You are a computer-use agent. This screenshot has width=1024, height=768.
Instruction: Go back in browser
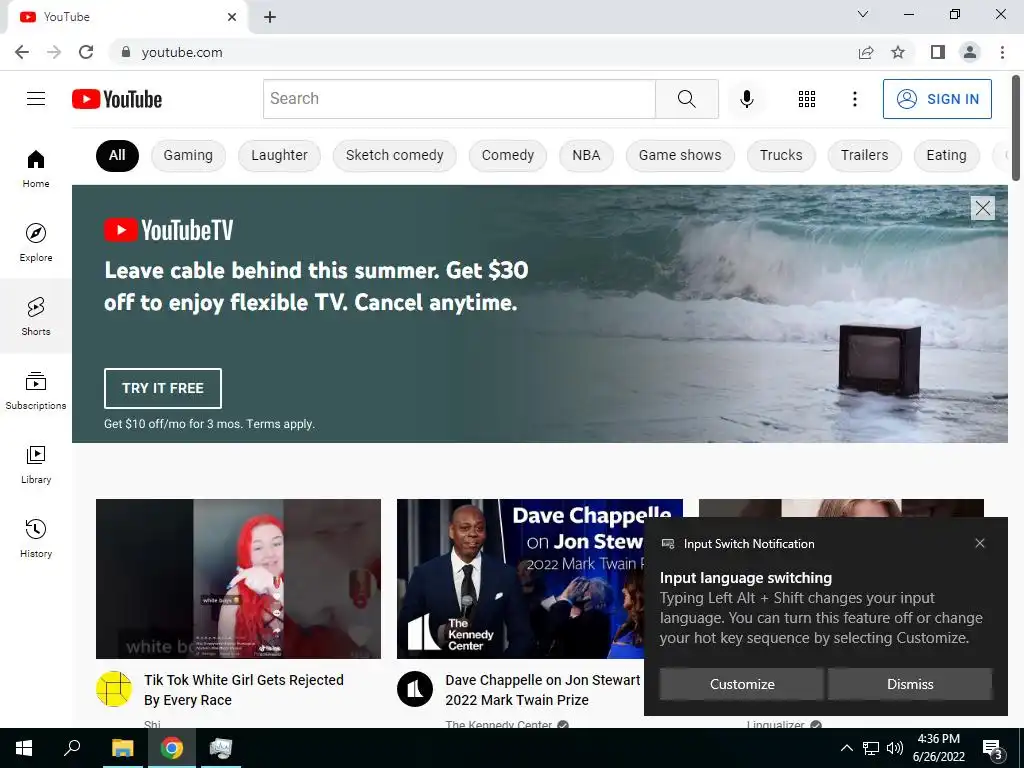click(22, 52)
